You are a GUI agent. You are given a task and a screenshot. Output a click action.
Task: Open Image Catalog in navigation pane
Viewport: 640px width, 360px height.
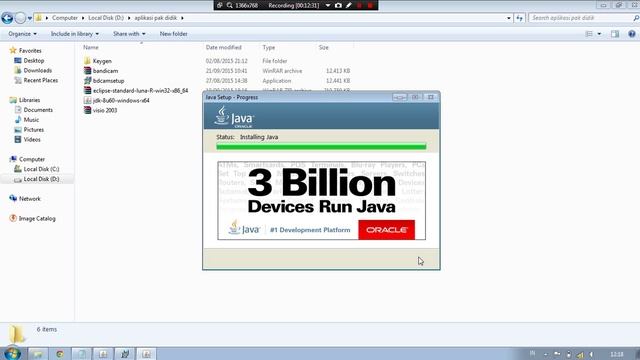33,218
